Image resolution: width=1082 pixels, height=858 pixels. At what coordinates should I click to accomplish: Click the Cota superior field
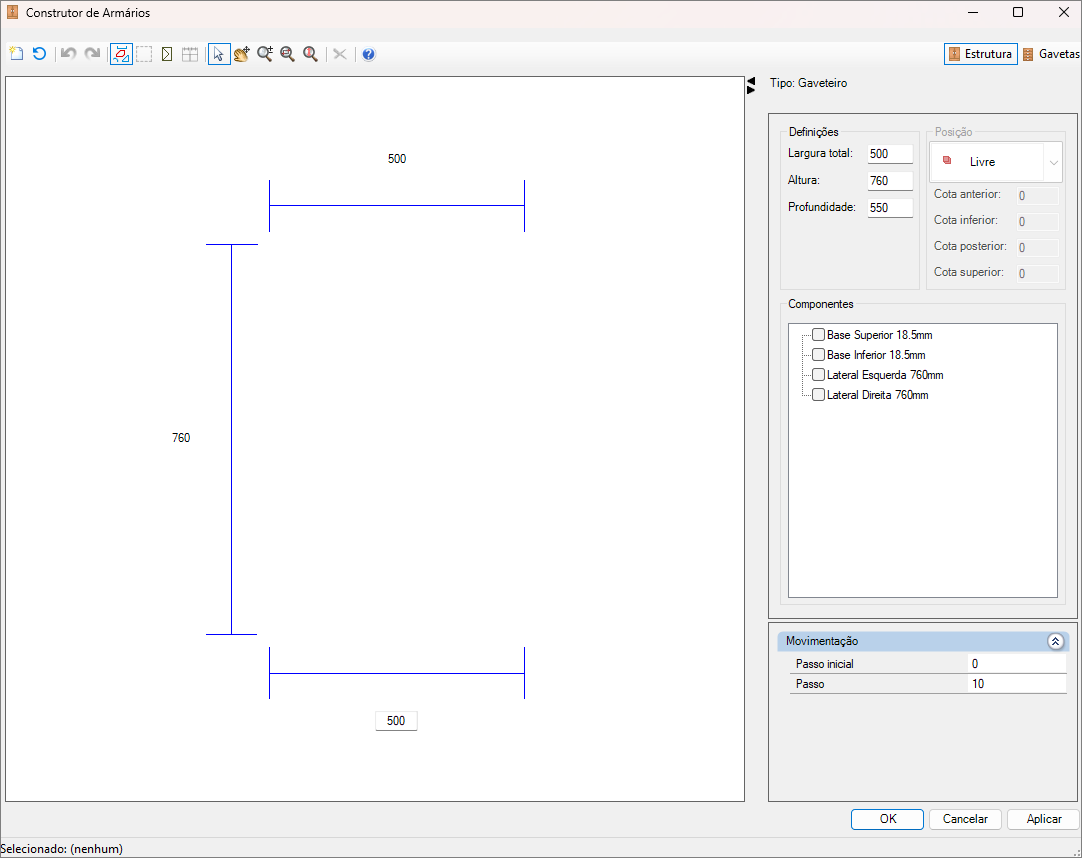1037,273
